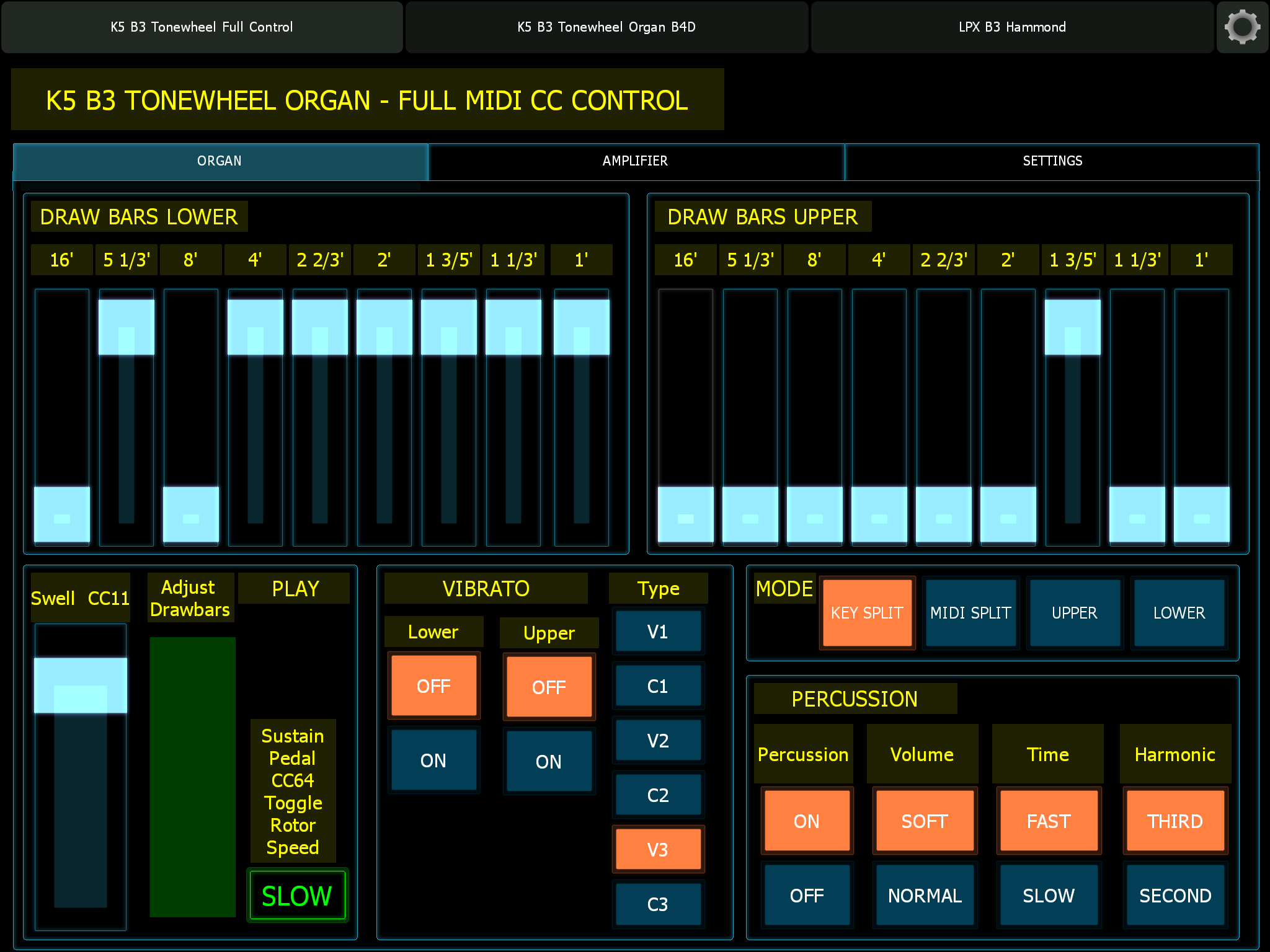Click the K5 B3 TONEWHEEL ORGAN title banner
The image size is (1270, 952).
368,100
